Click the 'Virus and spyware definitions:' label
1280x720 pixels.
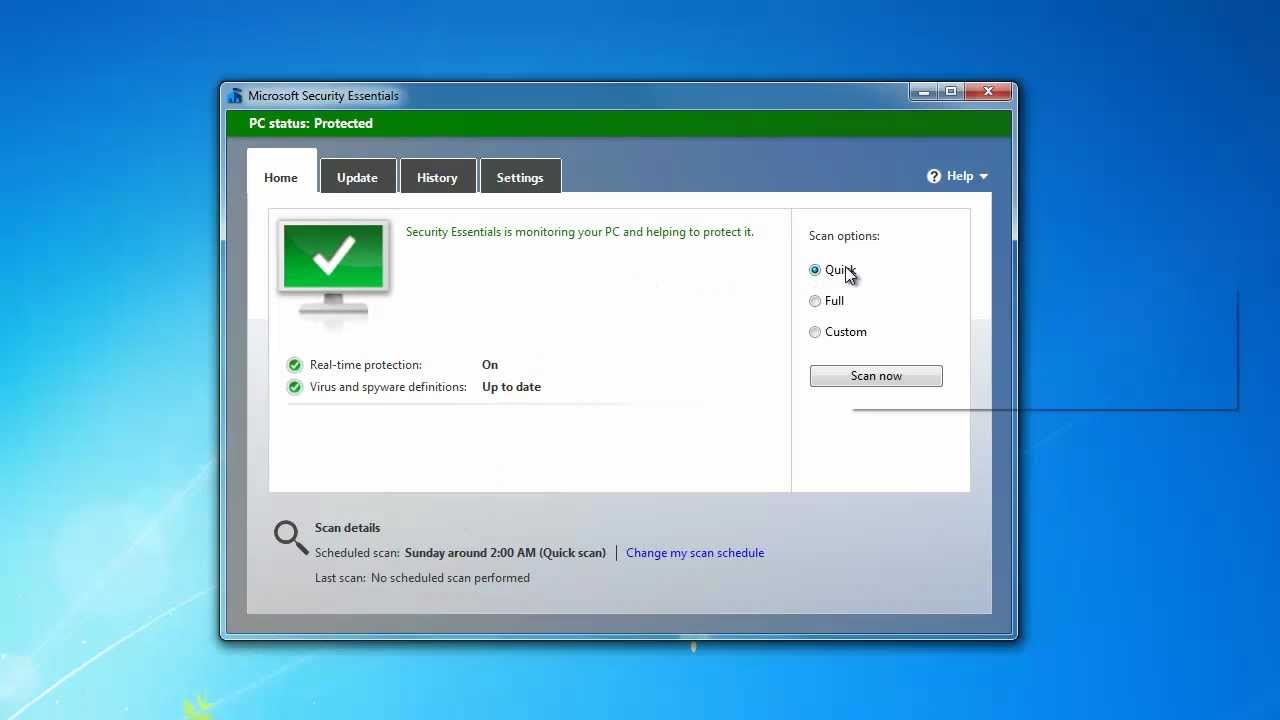388,387
